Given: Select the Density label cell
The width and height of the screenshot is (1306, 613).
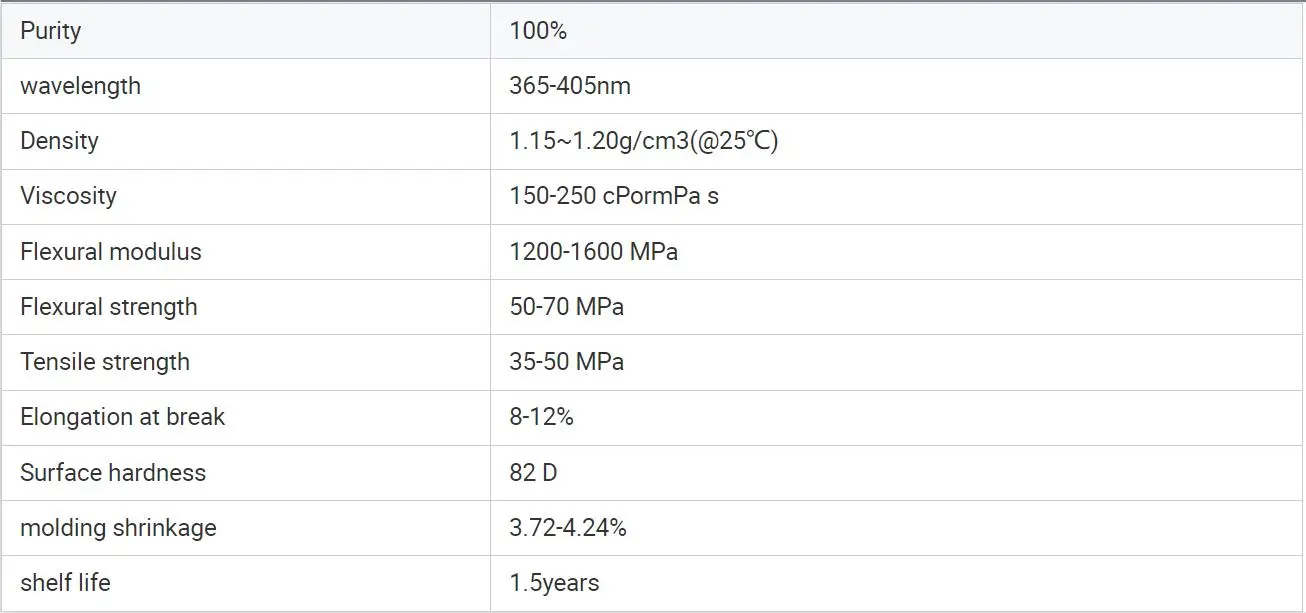Looking at the screenshot, I should point(59,141).
